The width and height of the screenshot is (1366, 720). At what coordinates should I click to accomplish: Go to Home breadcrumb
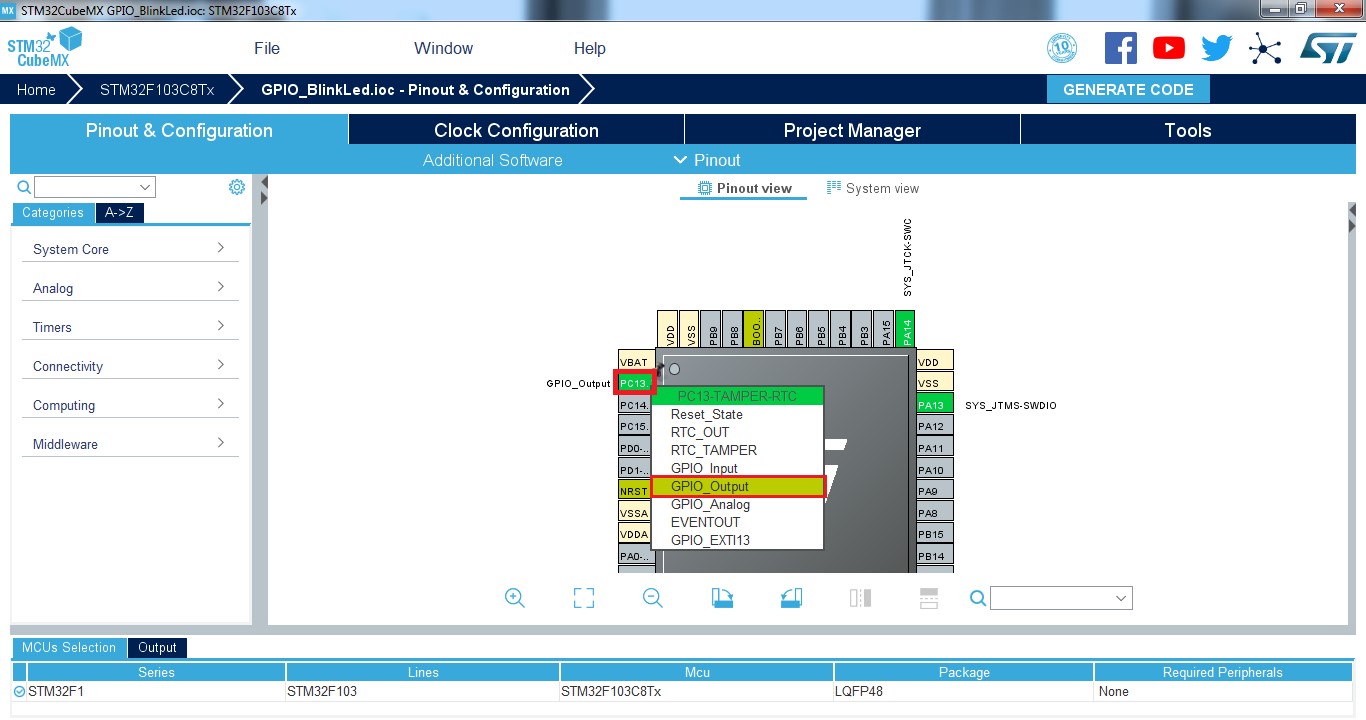click(36, 89)
